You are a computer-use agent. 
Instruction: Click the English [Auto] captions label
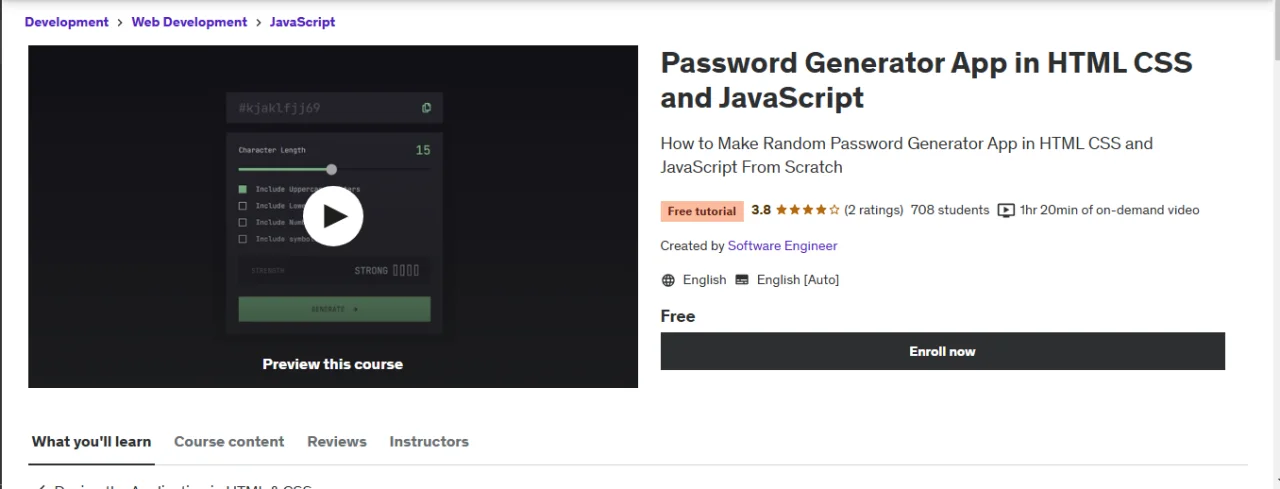(x=798, y=280)
